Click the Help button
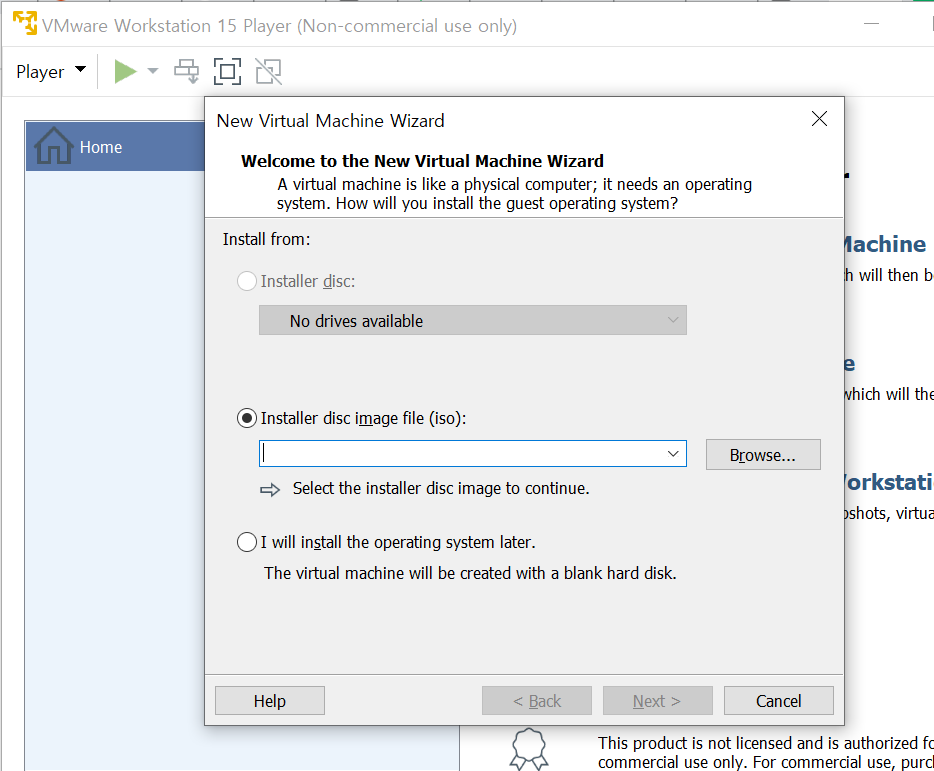 270,701
